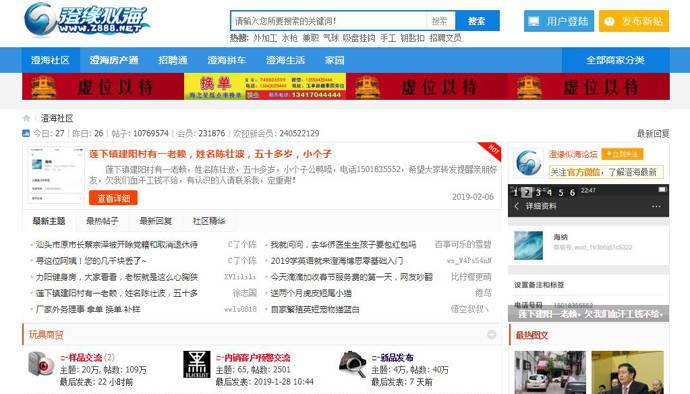
Task: Click the 换单 yellow banner advertisement
Action: (x=265, y=86)
